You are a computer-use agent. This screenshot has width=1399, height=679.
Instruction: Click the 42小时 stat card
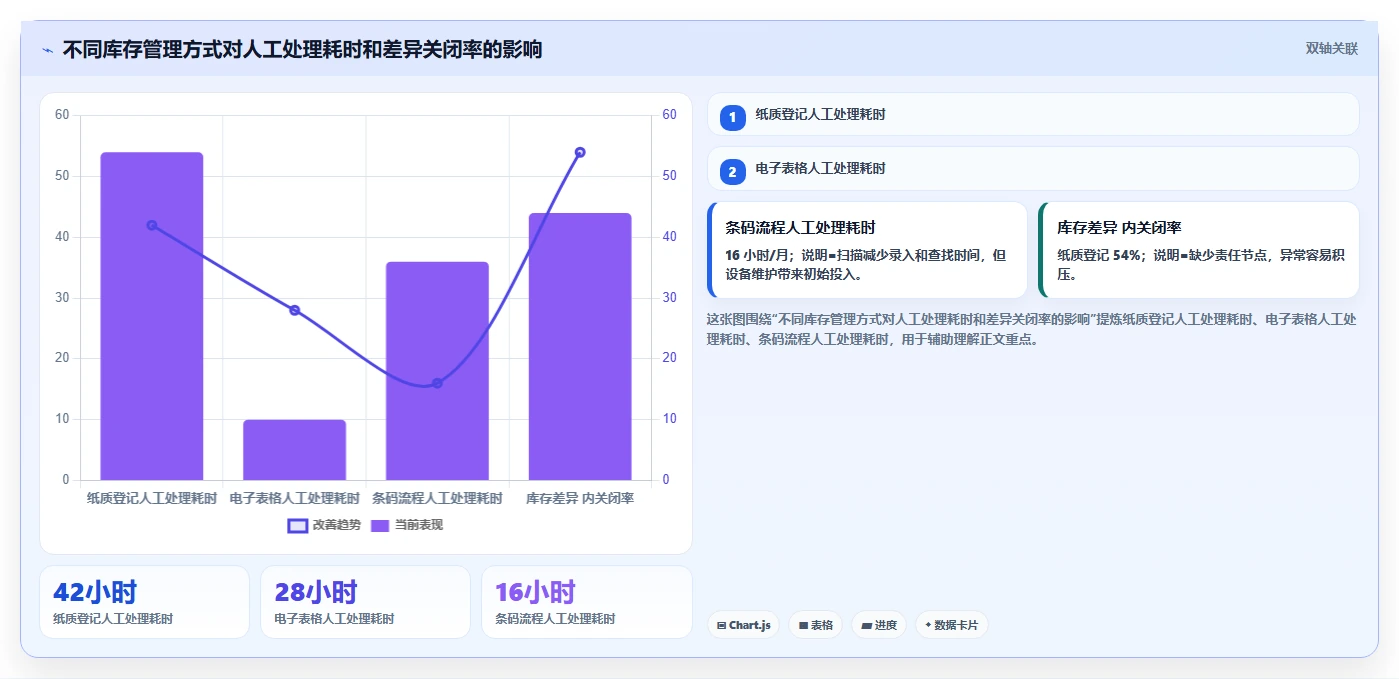(x=144, y=602)
